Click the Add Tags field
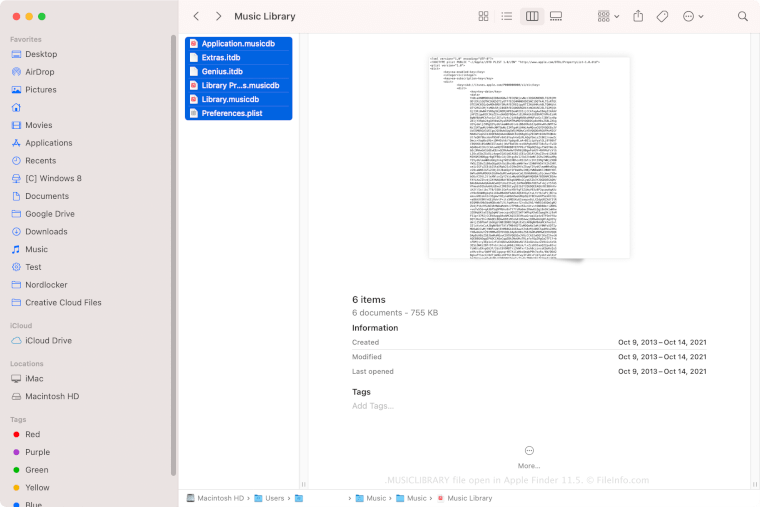Screen dimensions: 760x507 pos(373,406)
